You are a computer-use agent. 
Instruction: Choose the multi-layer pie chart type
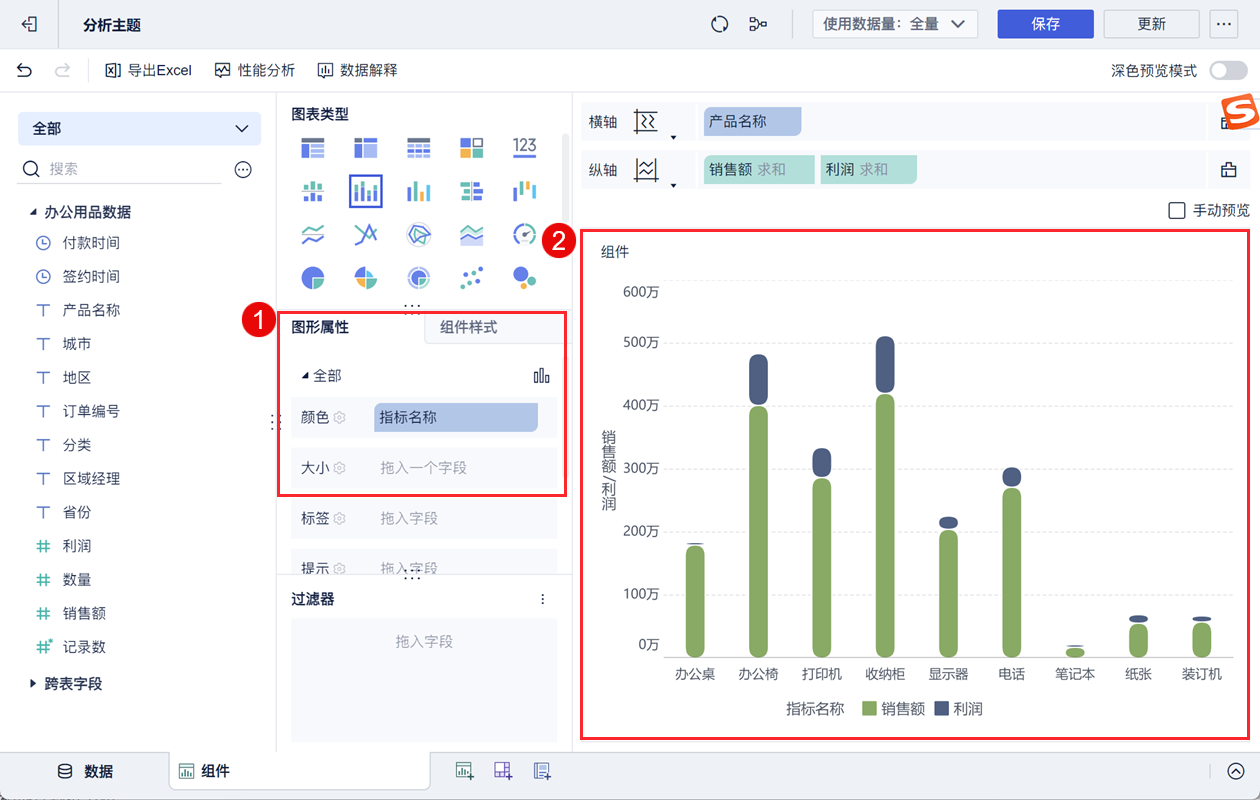coord(419,277)
